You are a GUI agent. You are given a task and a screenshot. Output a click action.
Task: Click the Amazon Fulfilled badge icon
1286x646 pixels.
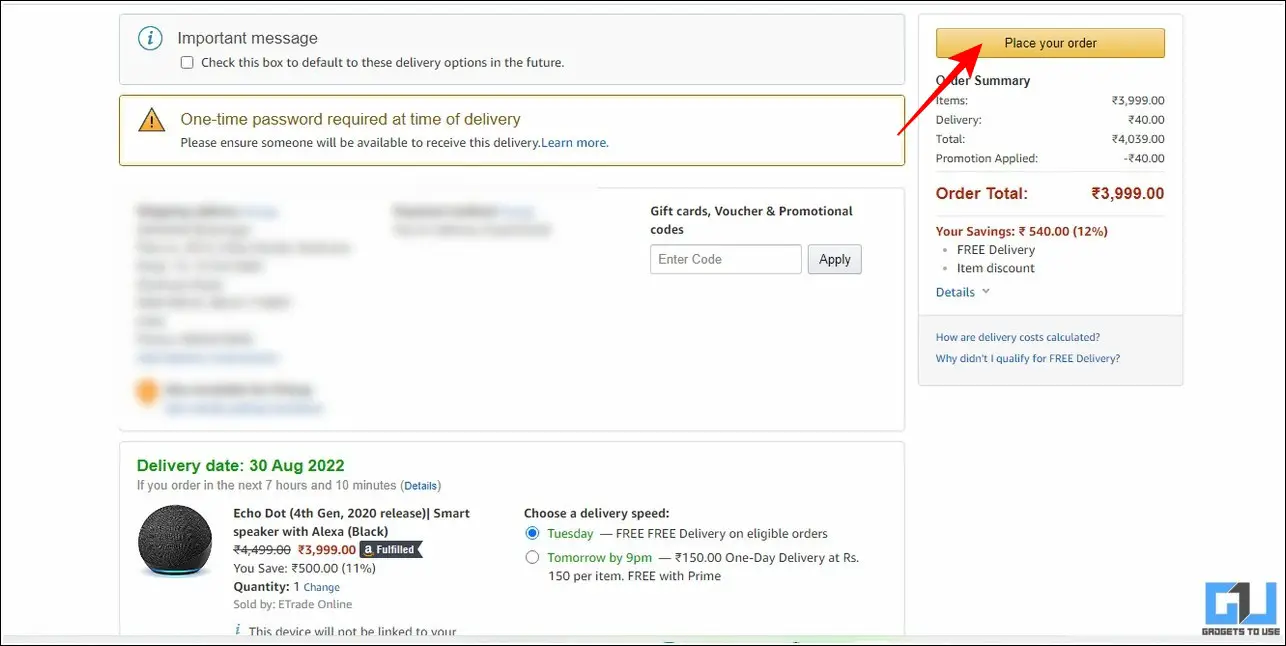pos(391,549)
